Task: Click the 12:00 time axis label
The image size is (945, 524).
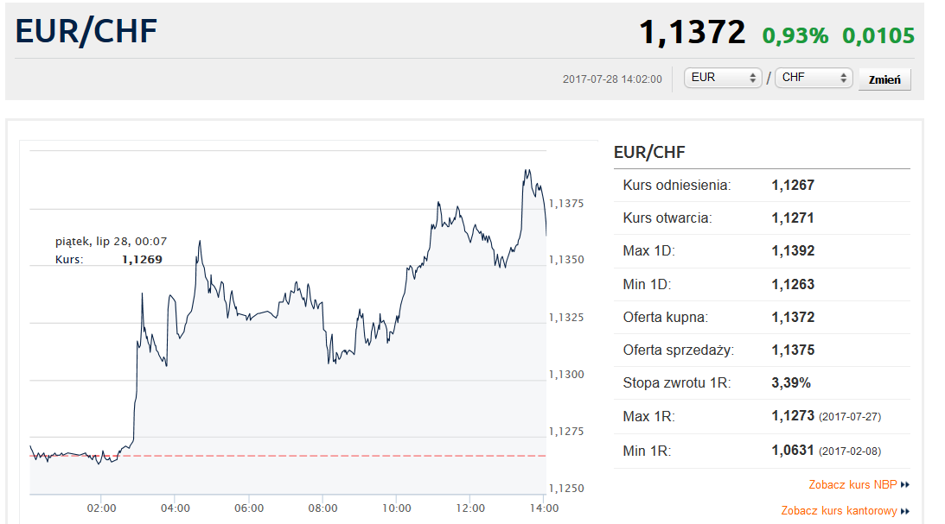Action: [x=470, y=508]
